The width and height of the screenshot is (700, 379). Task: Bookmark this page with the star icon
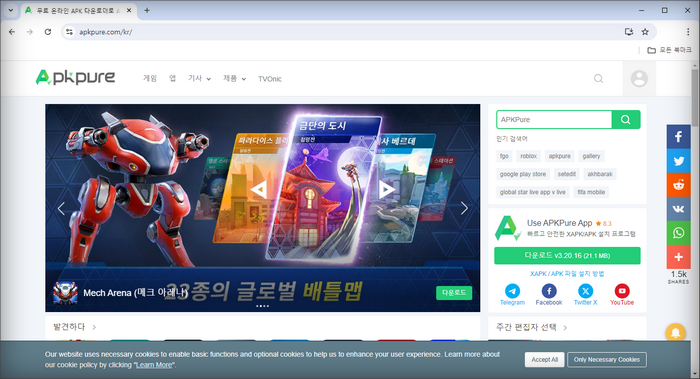[x=645, y=32]
